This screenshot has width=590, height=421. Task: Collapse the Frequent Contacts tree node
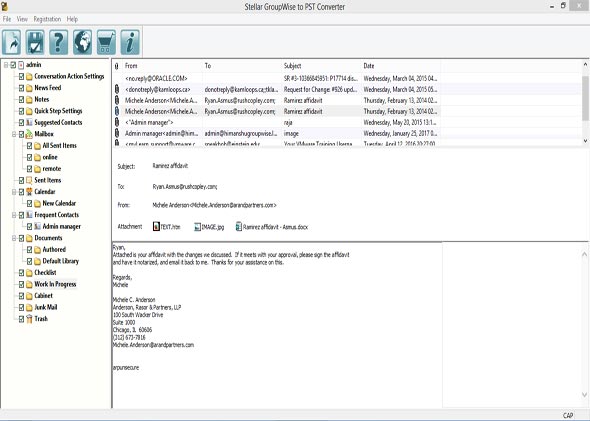point(14,215)
